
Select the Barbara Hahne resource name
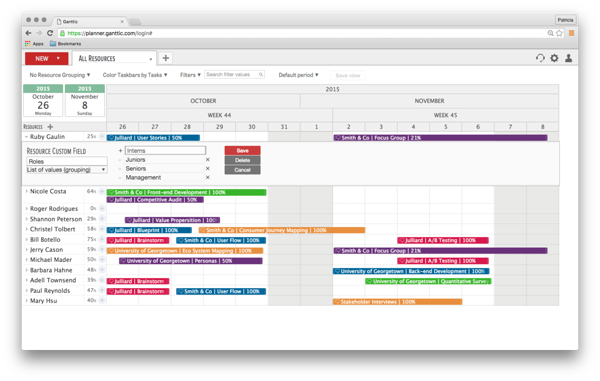point(51,270)
